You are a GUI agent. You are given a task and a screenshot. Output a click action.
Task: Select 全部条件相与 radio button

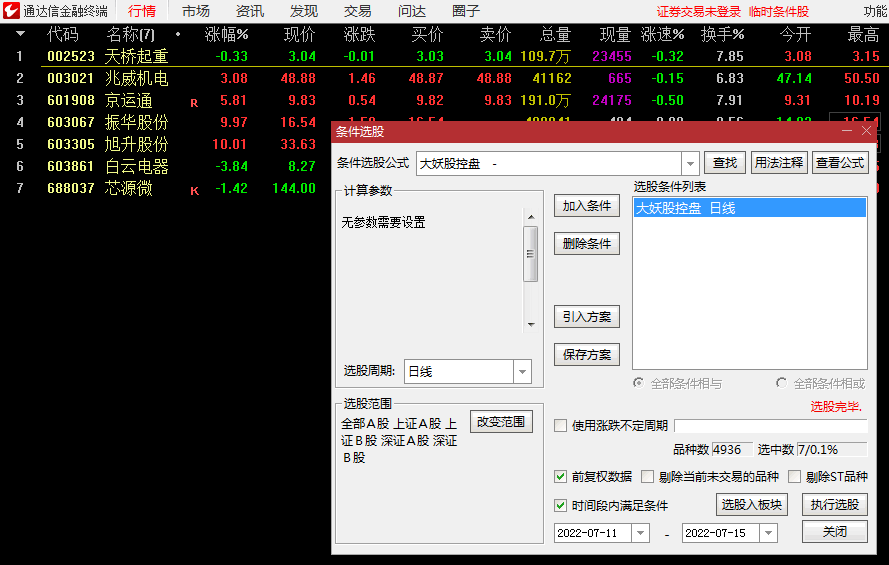point(638,383)
